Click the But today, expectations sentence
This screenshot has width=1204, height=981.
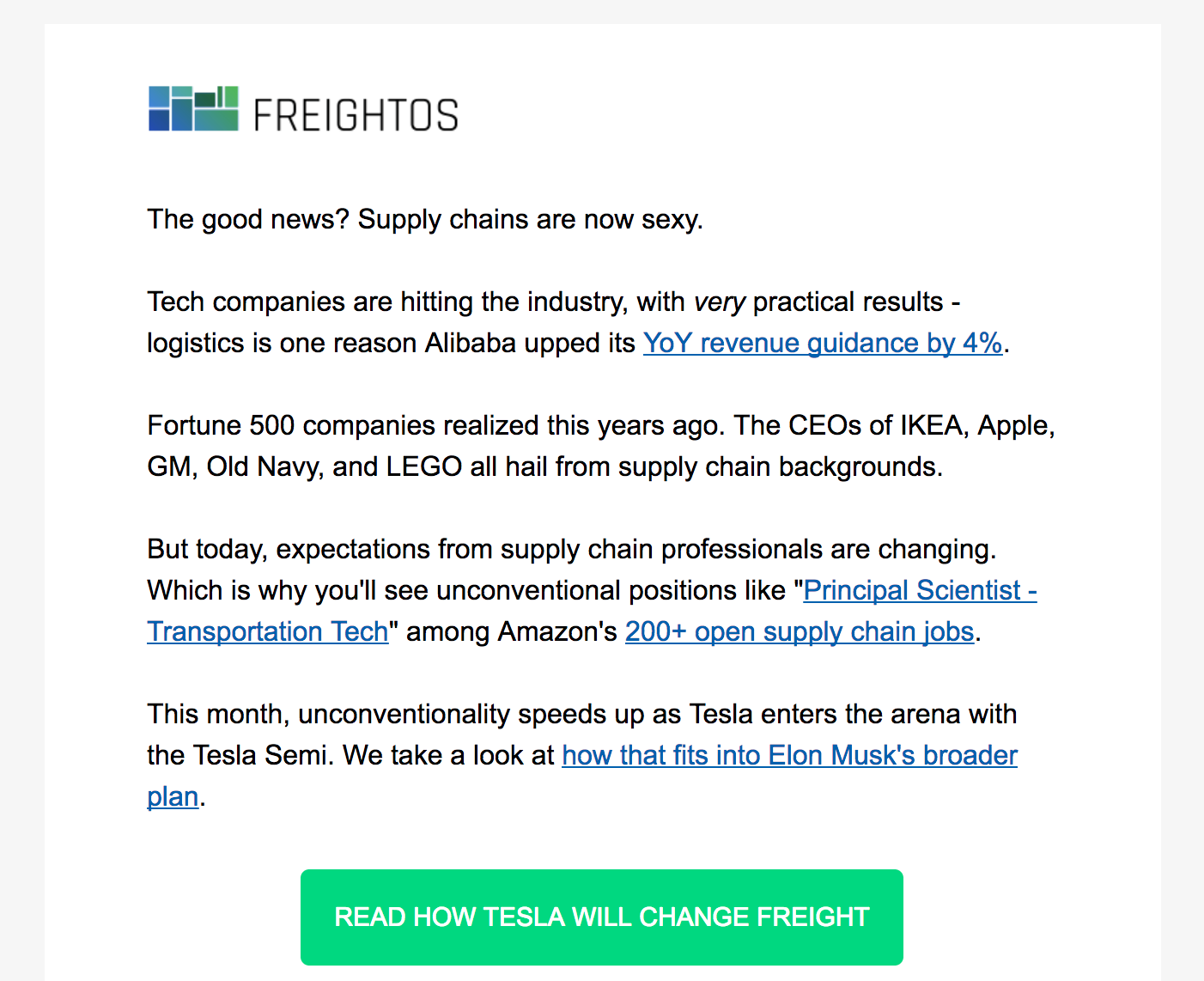[x=571, y=549]
